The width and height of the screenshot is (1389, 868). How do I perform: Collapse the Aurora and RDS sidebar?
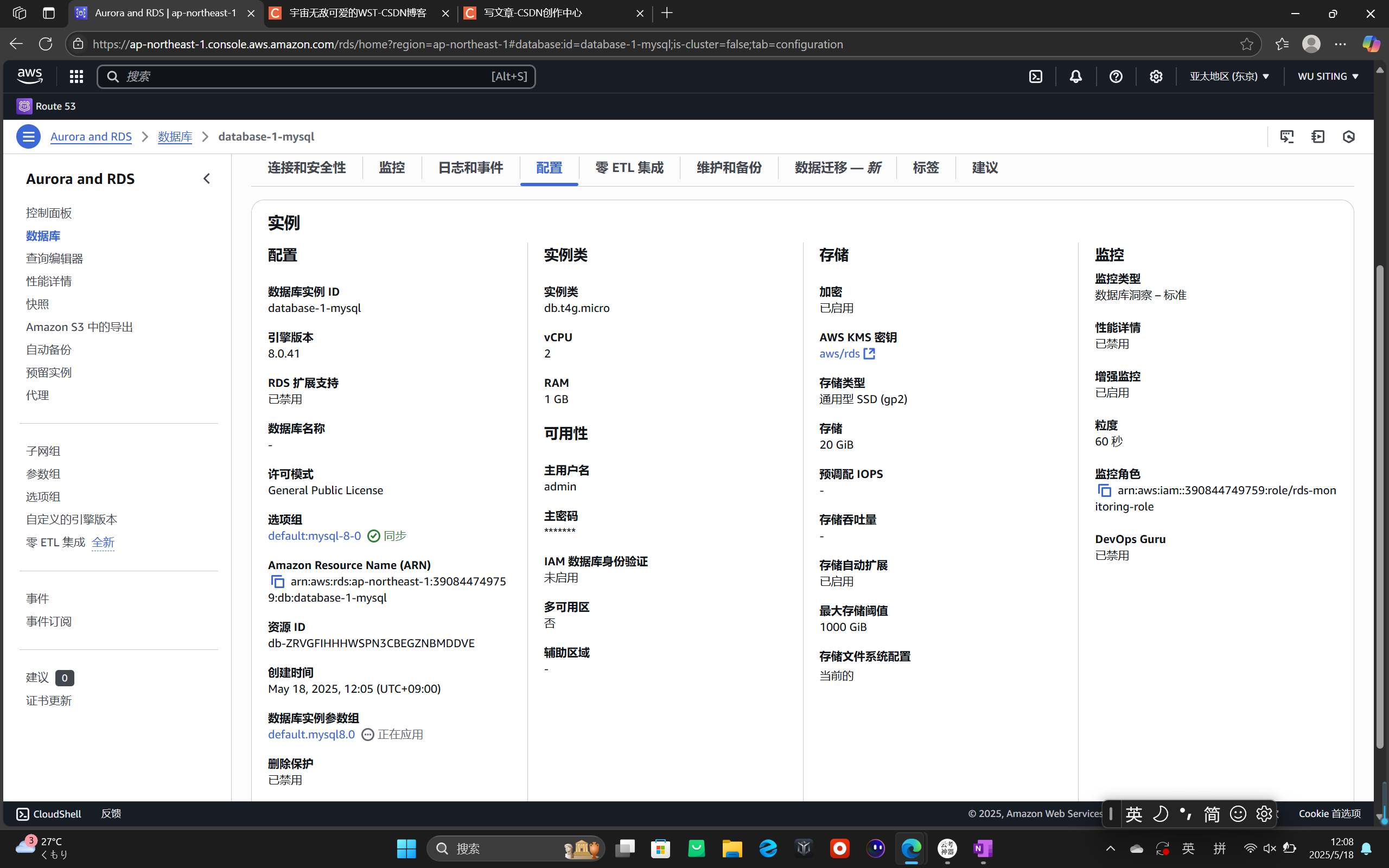click(207, 178)
